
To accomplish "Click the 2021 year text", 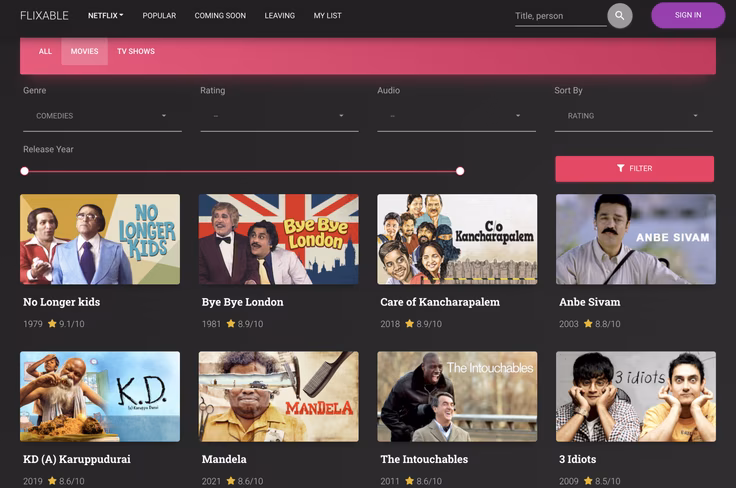I will [x=211, y=481].
